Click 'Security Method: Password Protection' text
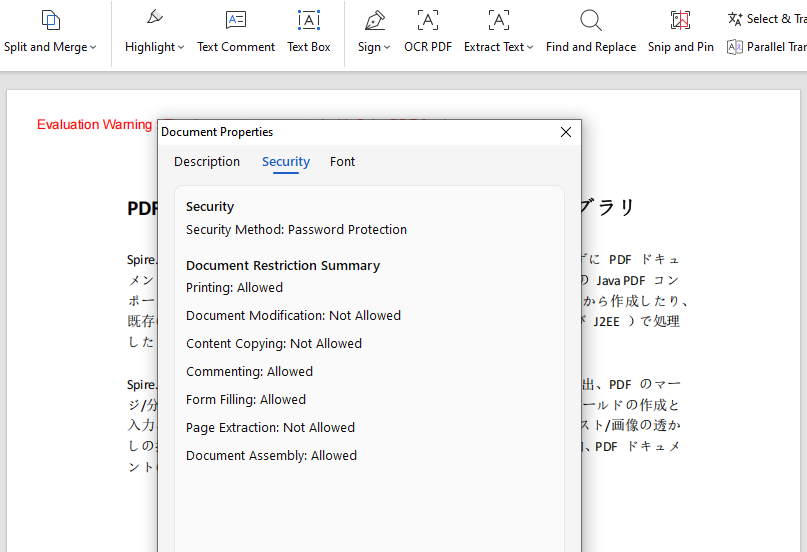The image size is (807, 552). pyautogui.click(x=296, y=229)
